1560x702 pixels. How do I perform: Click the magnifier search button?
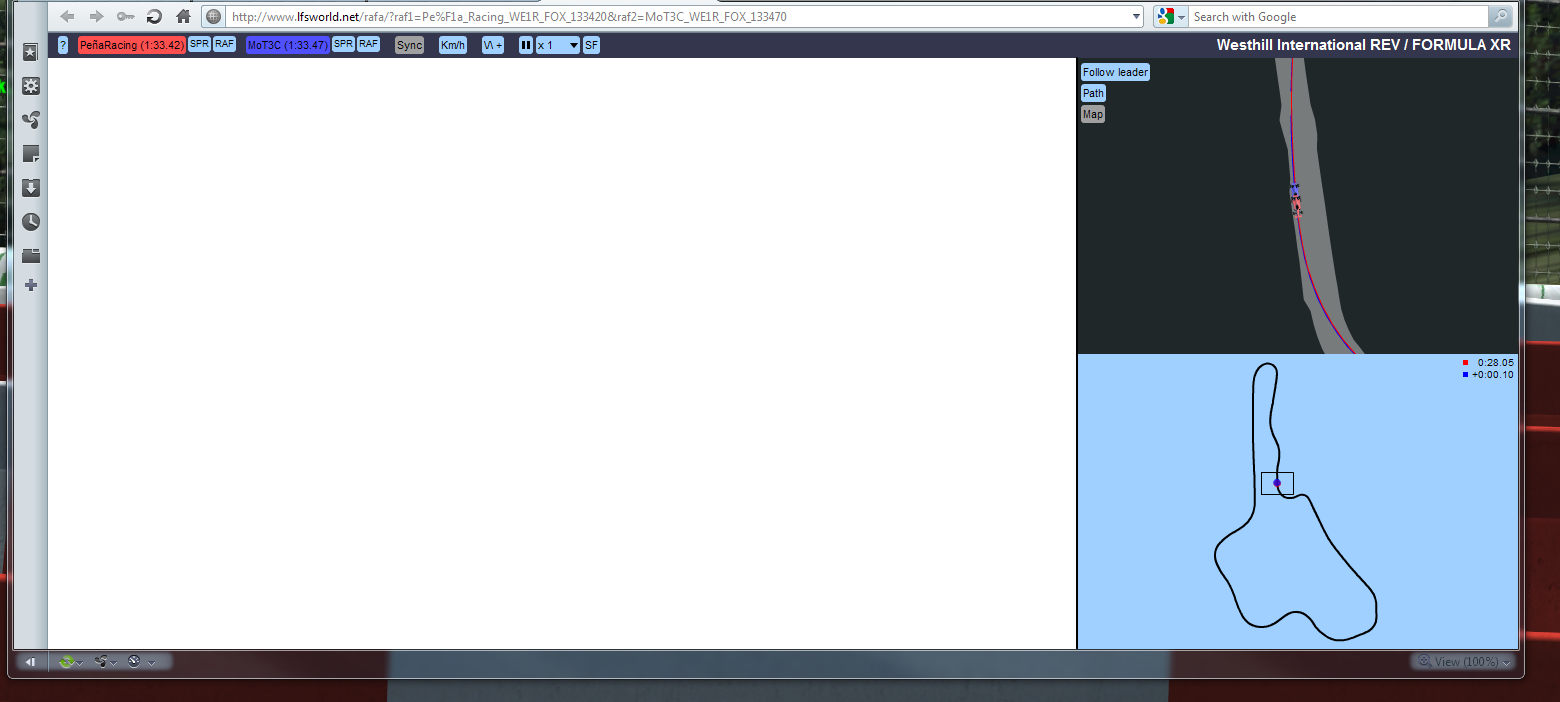[1500, 16]
